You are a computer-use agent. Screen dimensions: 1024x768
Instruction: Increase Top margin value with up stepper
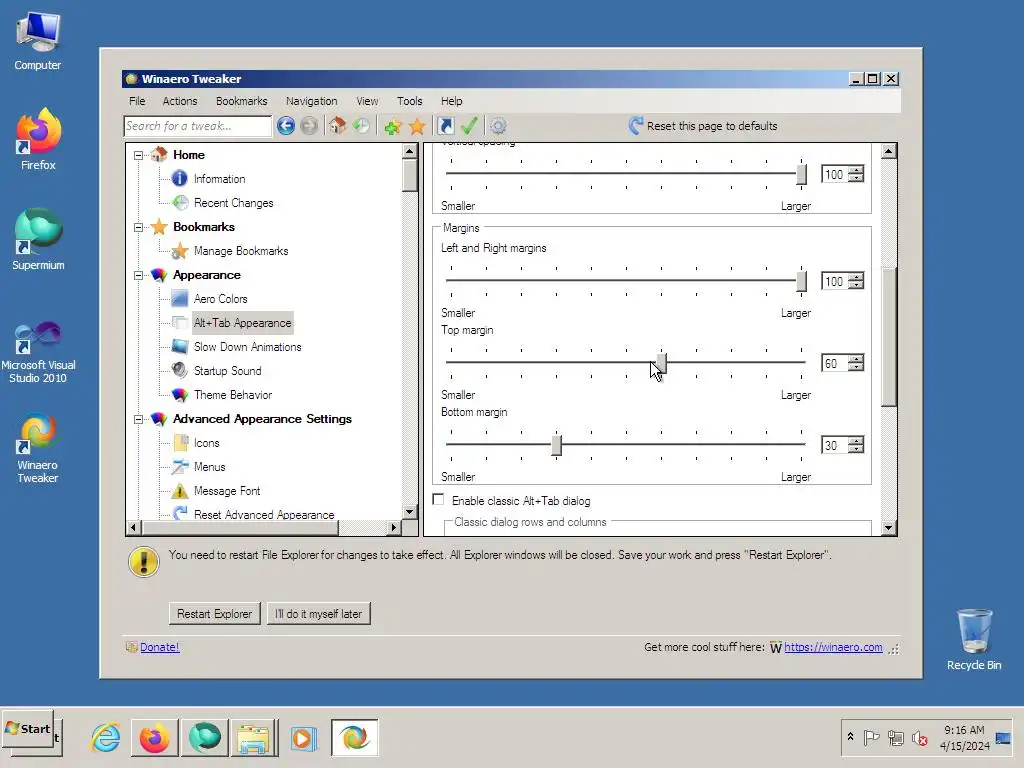[856, 359]
